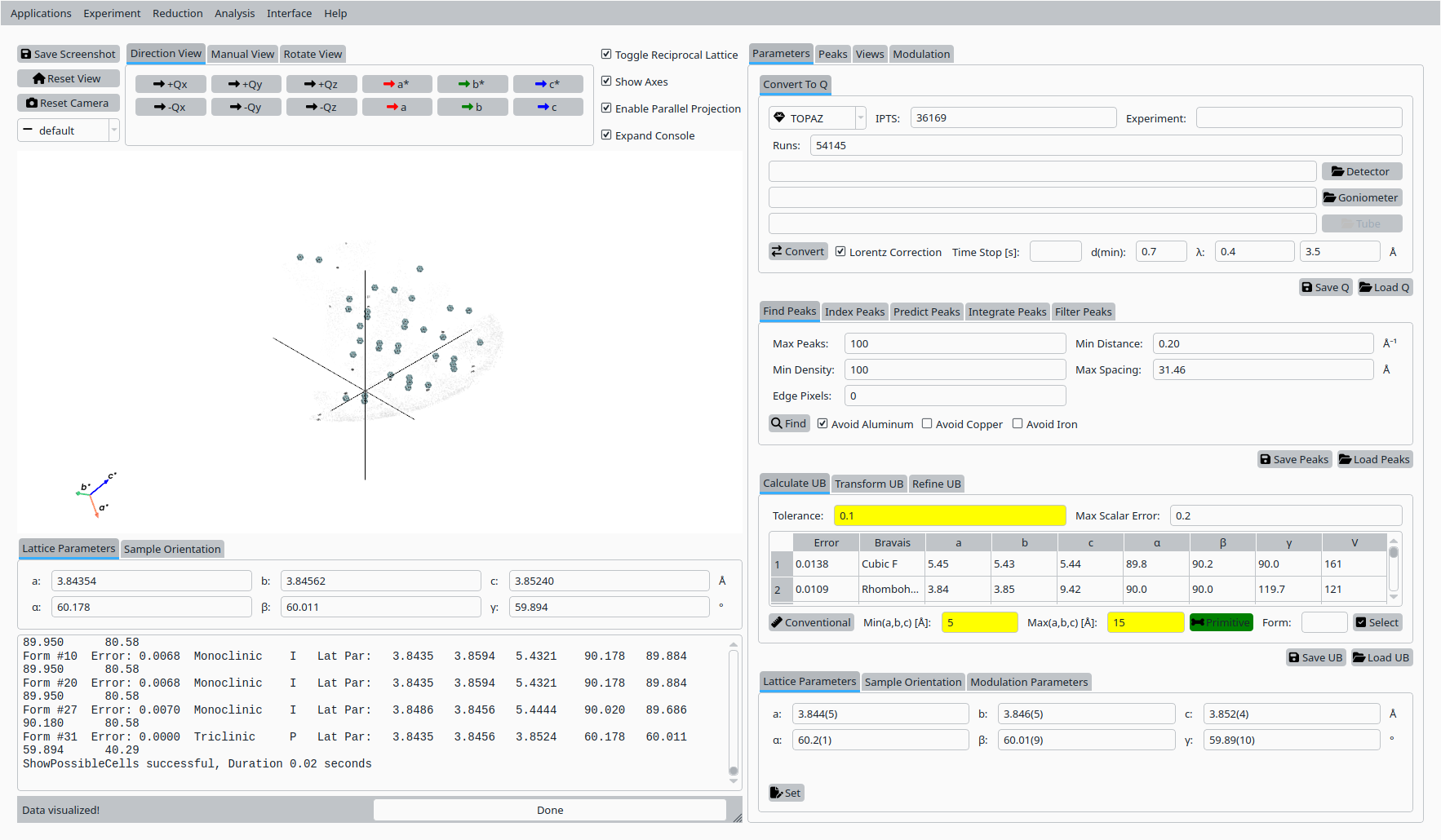Open the Reduction menu
Viewport: 1441px width, 840px height.
pyautogui.click(x=177, y=13)
